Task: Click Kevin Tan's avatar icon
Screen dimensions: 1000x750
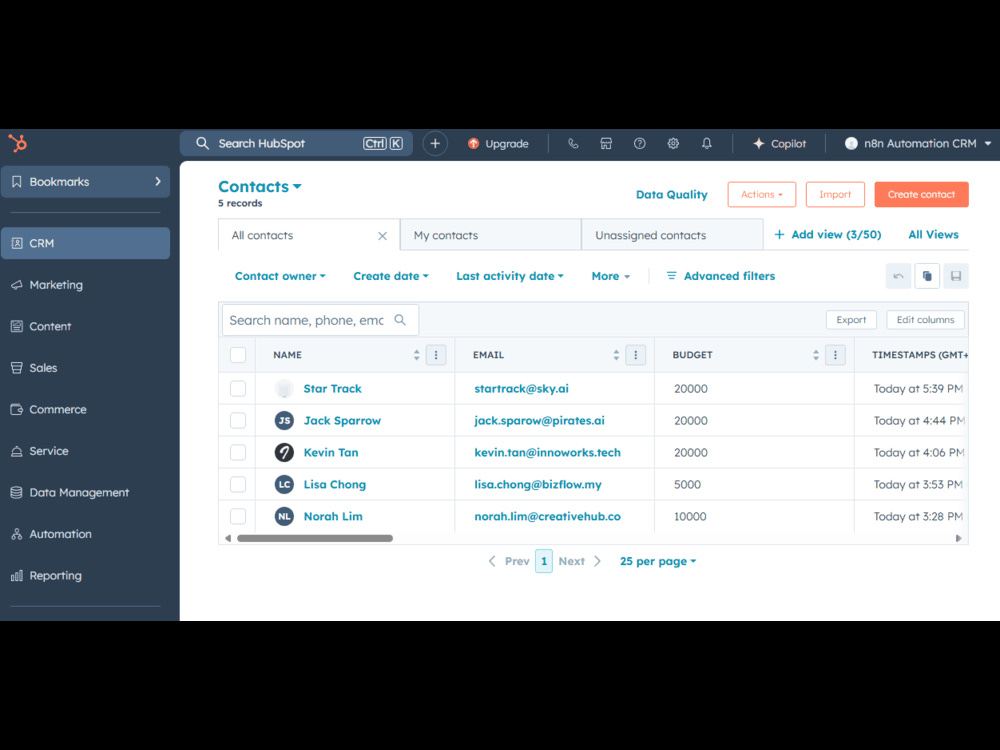Action: tap(284, 452)
